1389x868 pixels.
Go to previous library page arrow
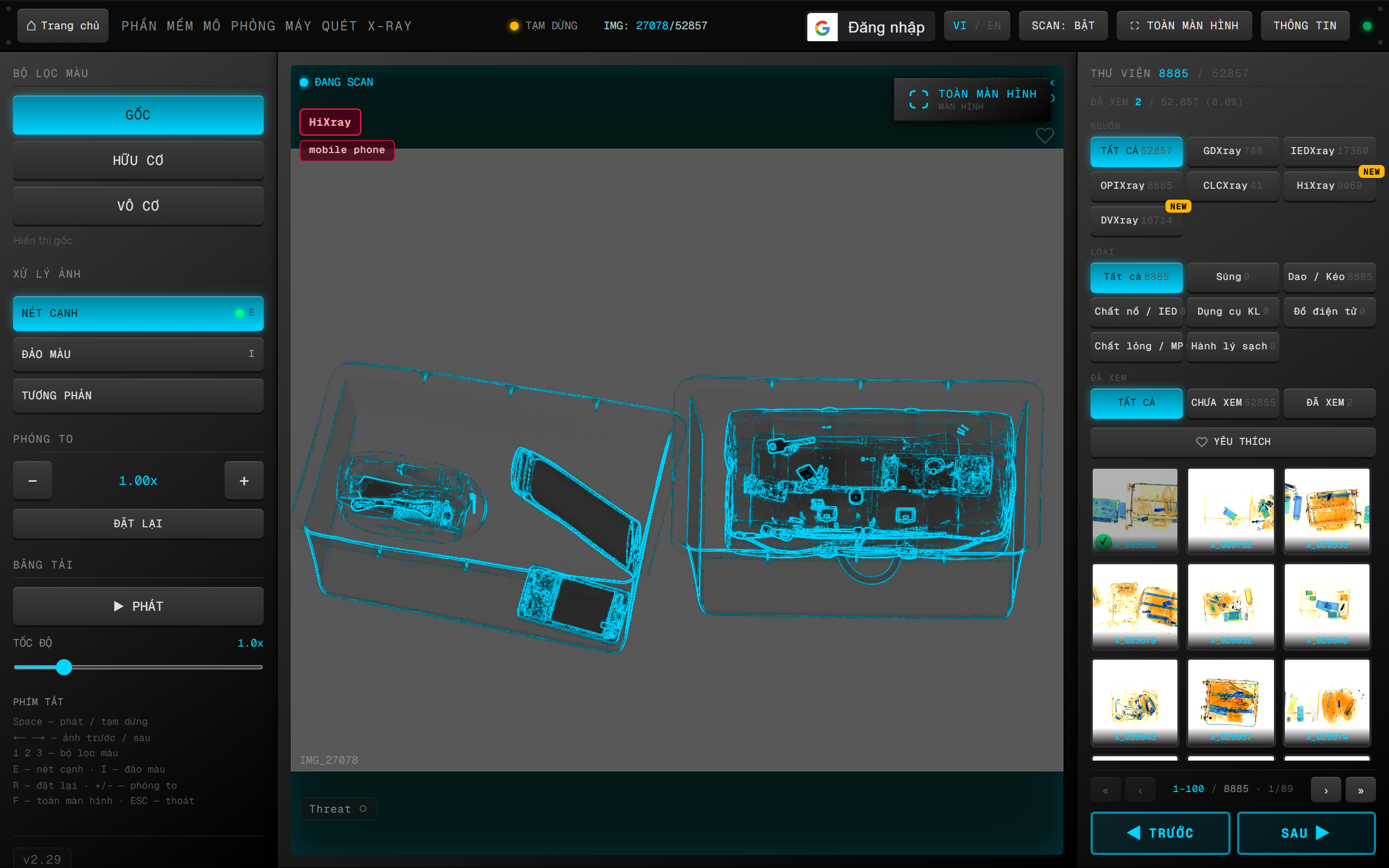[x=1140, y=790]
